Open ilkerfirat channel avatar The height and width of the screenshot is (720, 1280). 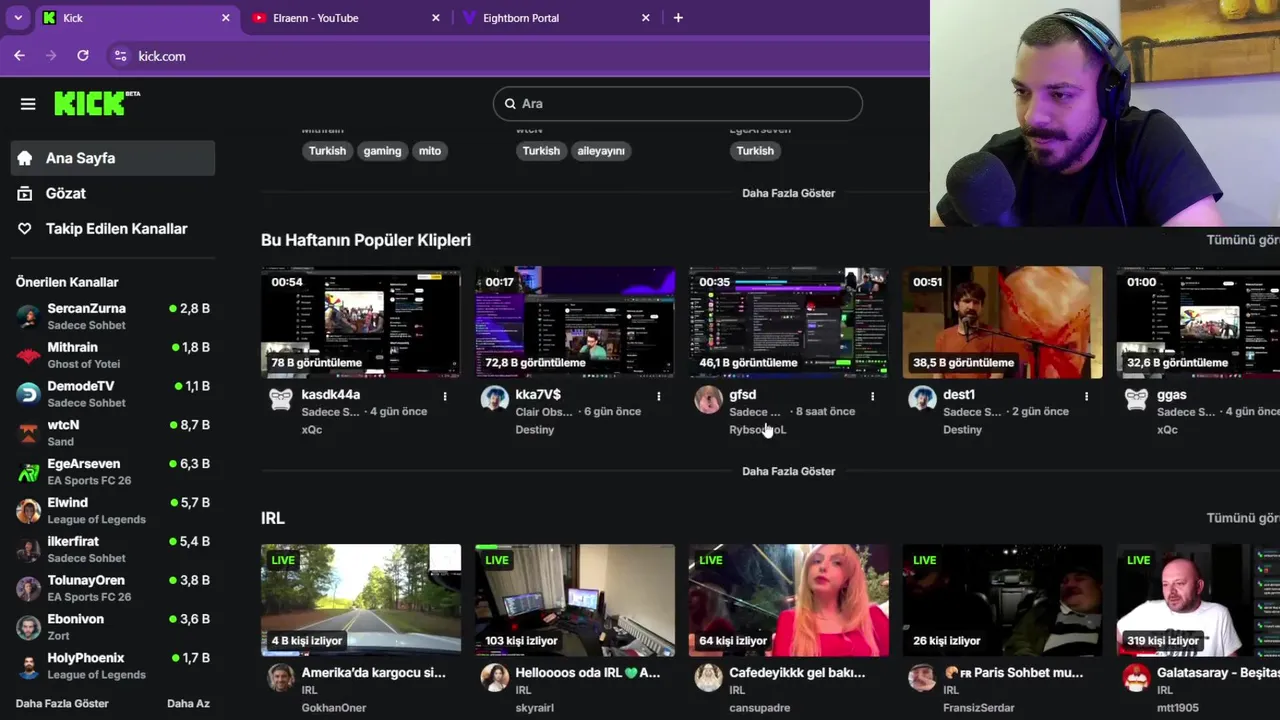tap(29, 549)
